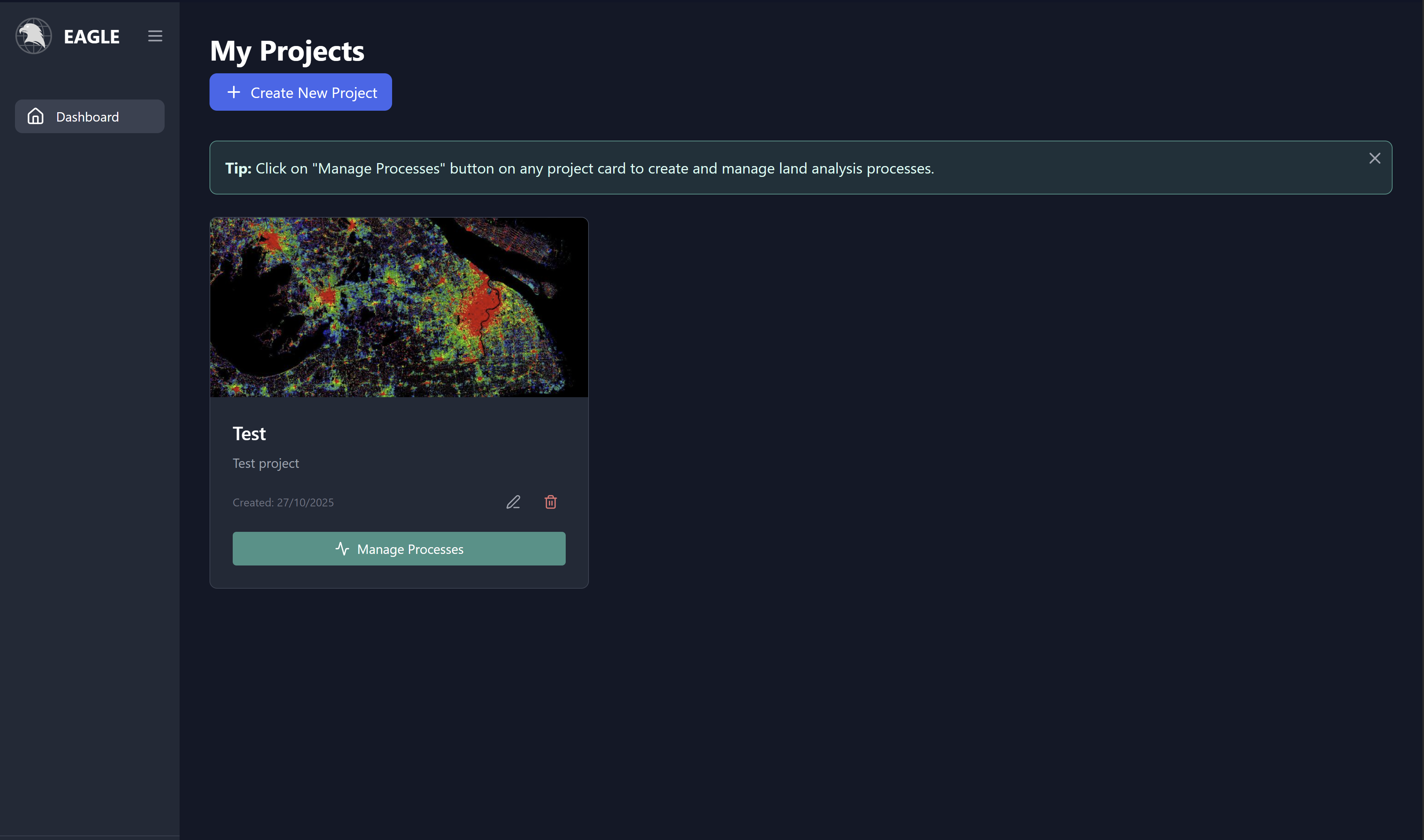Delete the Test project via trash icon

[x=550, y=502]
